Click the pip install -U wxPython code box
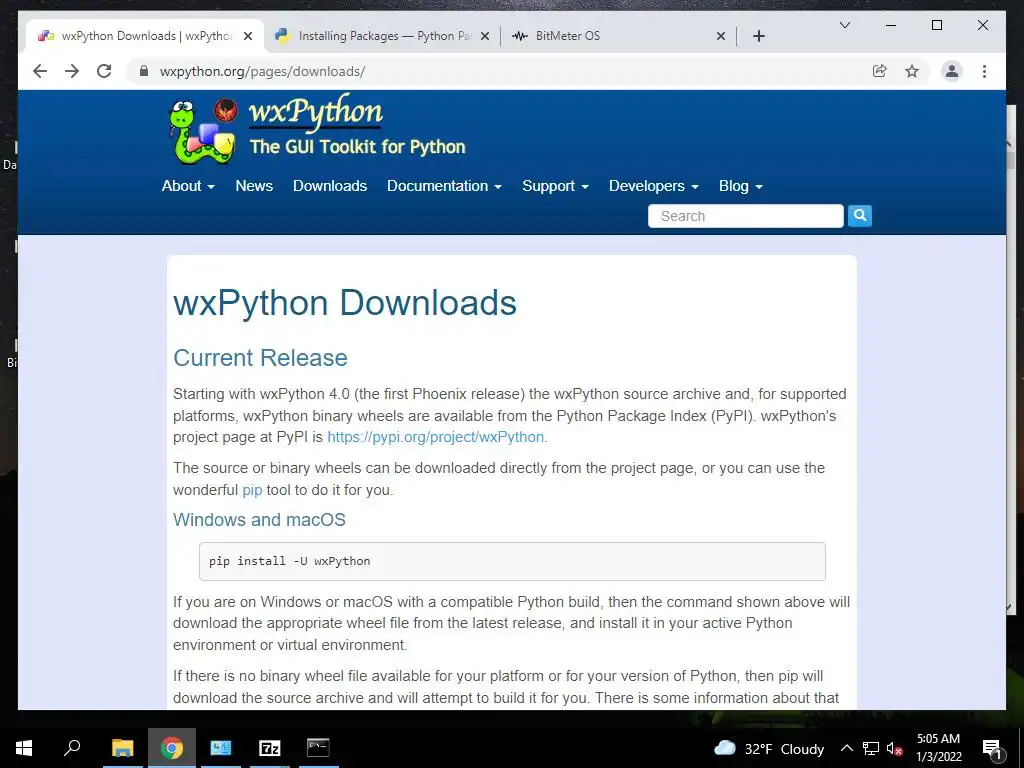 (x=512, y=561)
